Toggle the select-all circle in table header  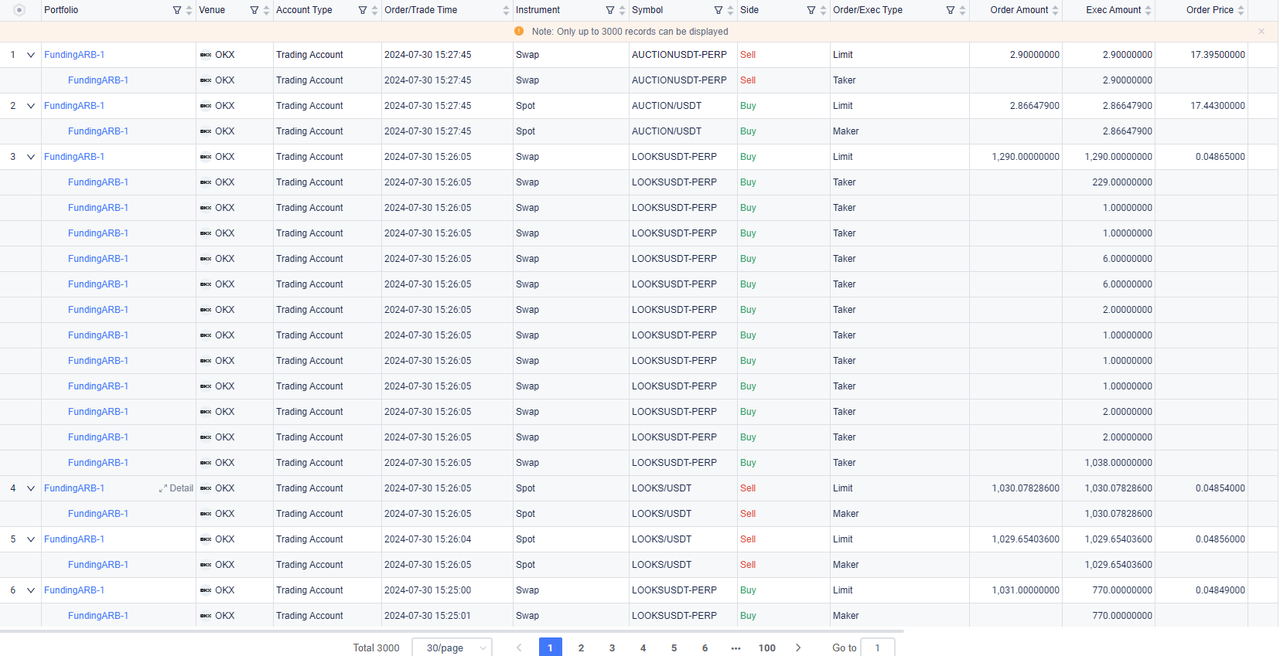(19, 10)
